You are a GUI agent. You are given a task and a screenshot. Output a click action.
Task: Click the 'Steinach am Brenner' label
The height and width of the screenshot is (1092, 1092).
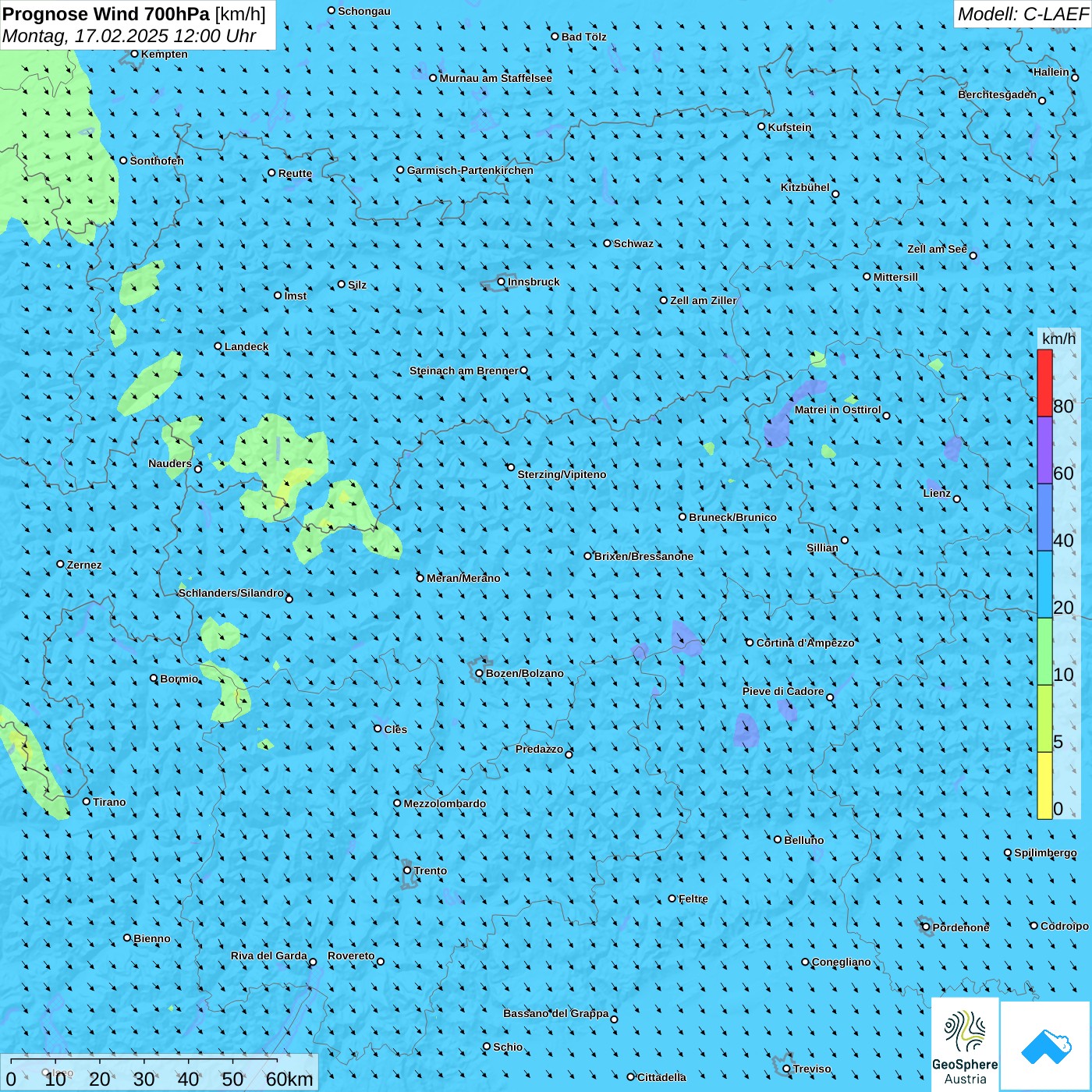pos(464,370)
